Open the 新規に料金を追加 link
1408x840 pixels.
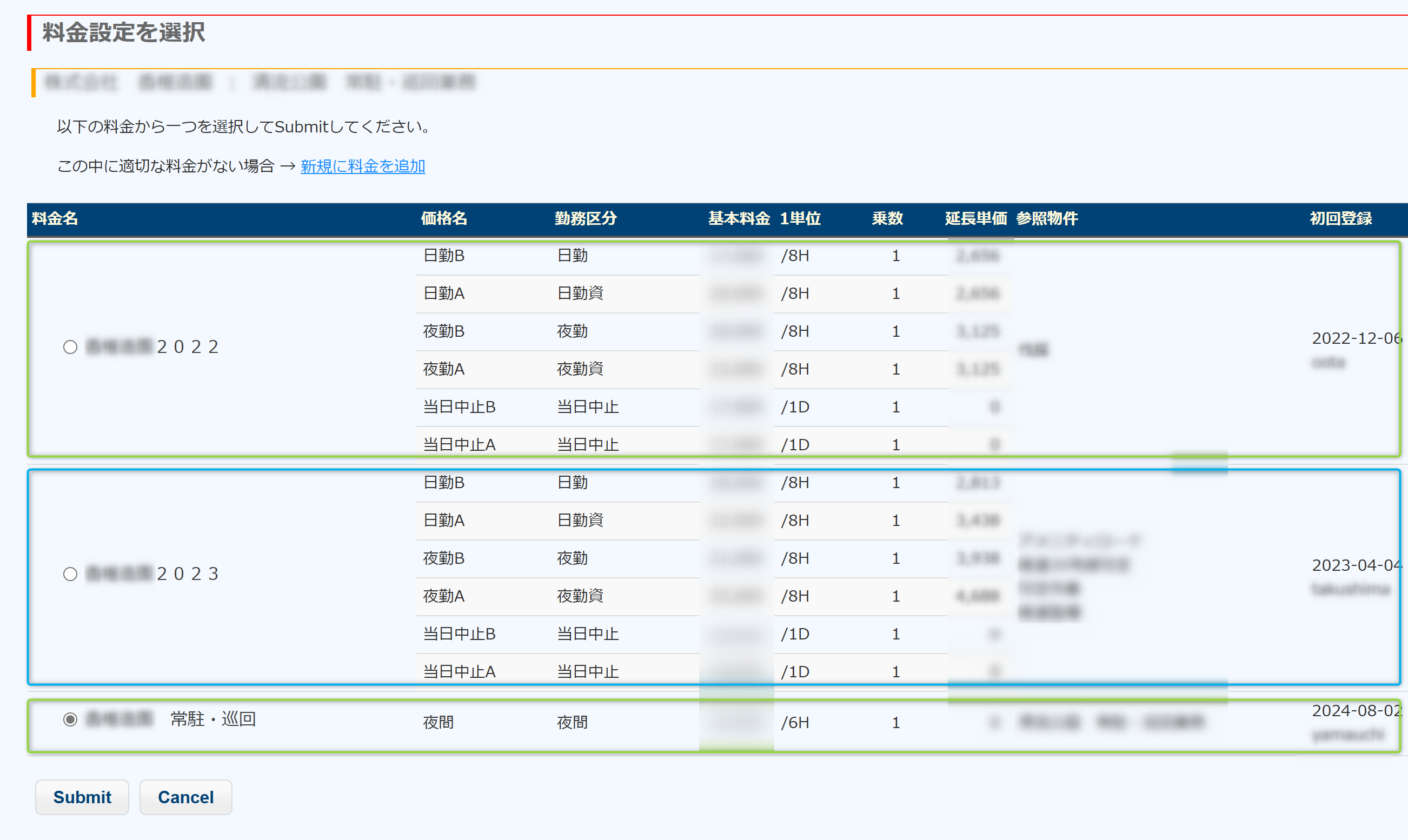[x=362, y=166]
